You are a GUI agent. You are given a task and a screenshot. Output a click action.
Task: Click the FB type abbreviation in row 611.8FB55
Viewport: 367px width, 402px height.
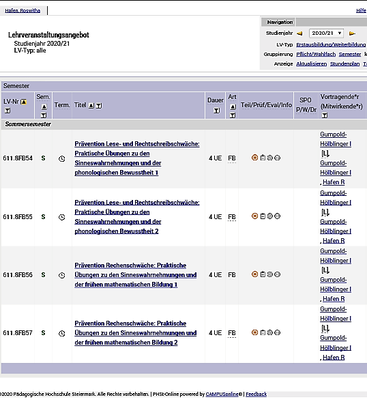[232, 217]
